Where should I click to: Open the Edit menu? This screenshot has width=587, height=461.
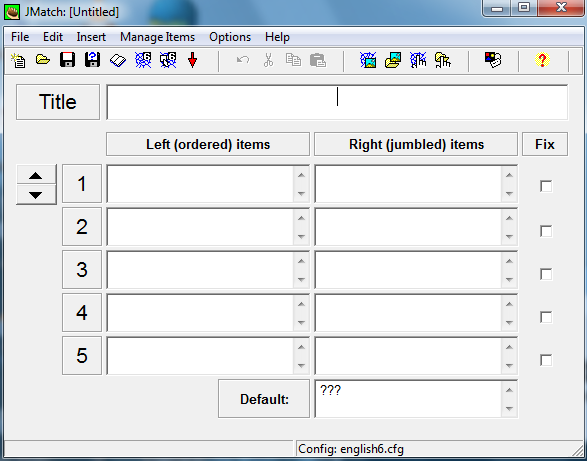pos(53,37)
